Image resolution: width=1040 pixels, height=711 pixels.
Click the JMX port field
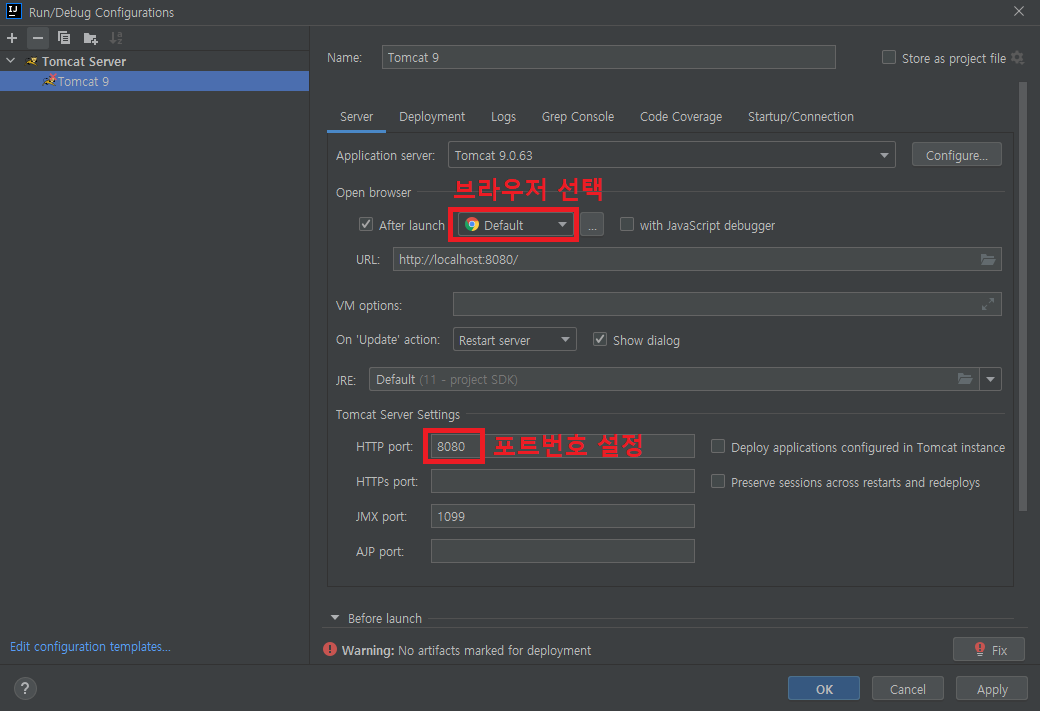click(x=562, y=516)
